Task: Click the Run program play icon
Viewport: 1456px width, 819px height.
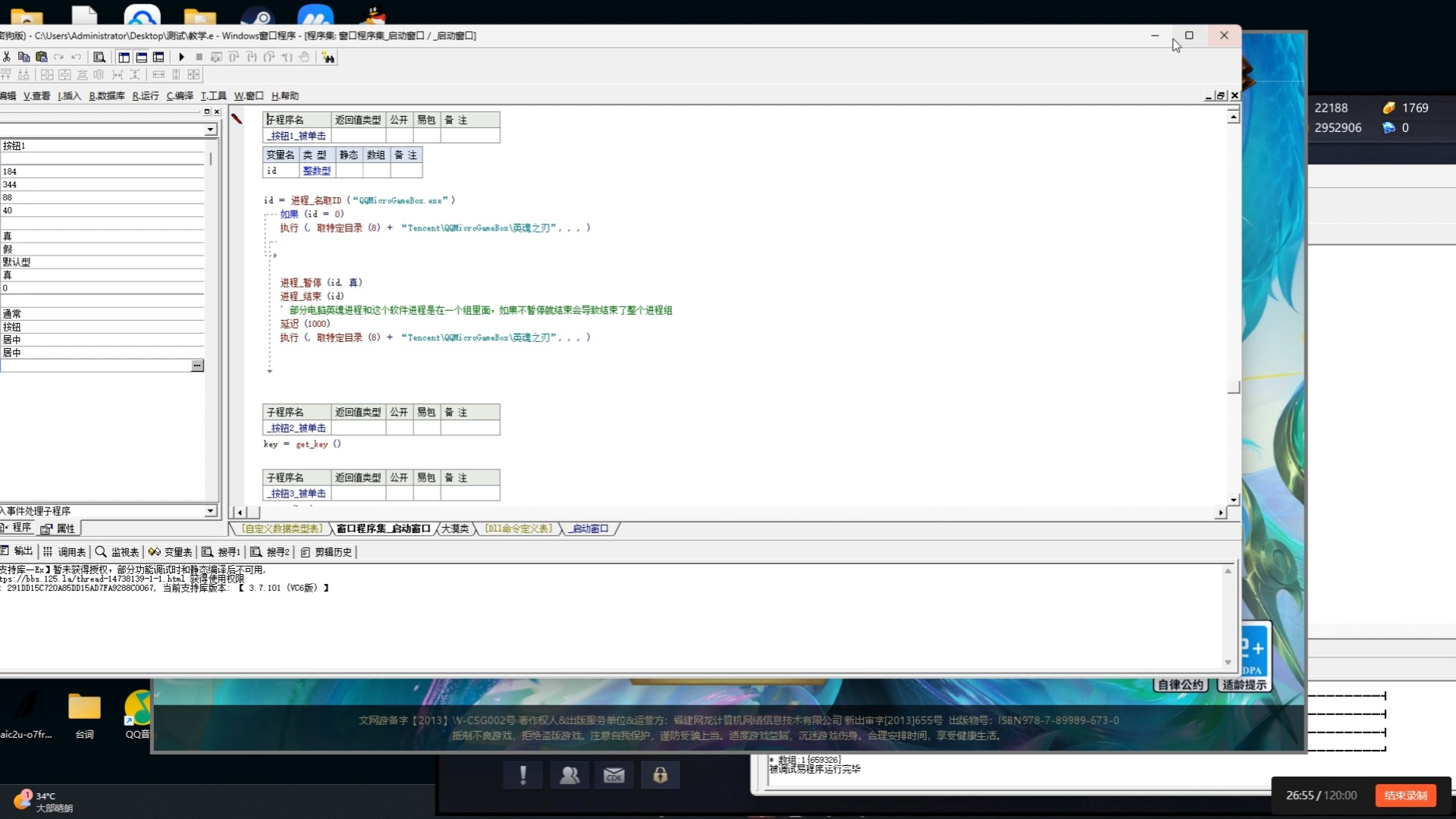Action: point(181,57)
